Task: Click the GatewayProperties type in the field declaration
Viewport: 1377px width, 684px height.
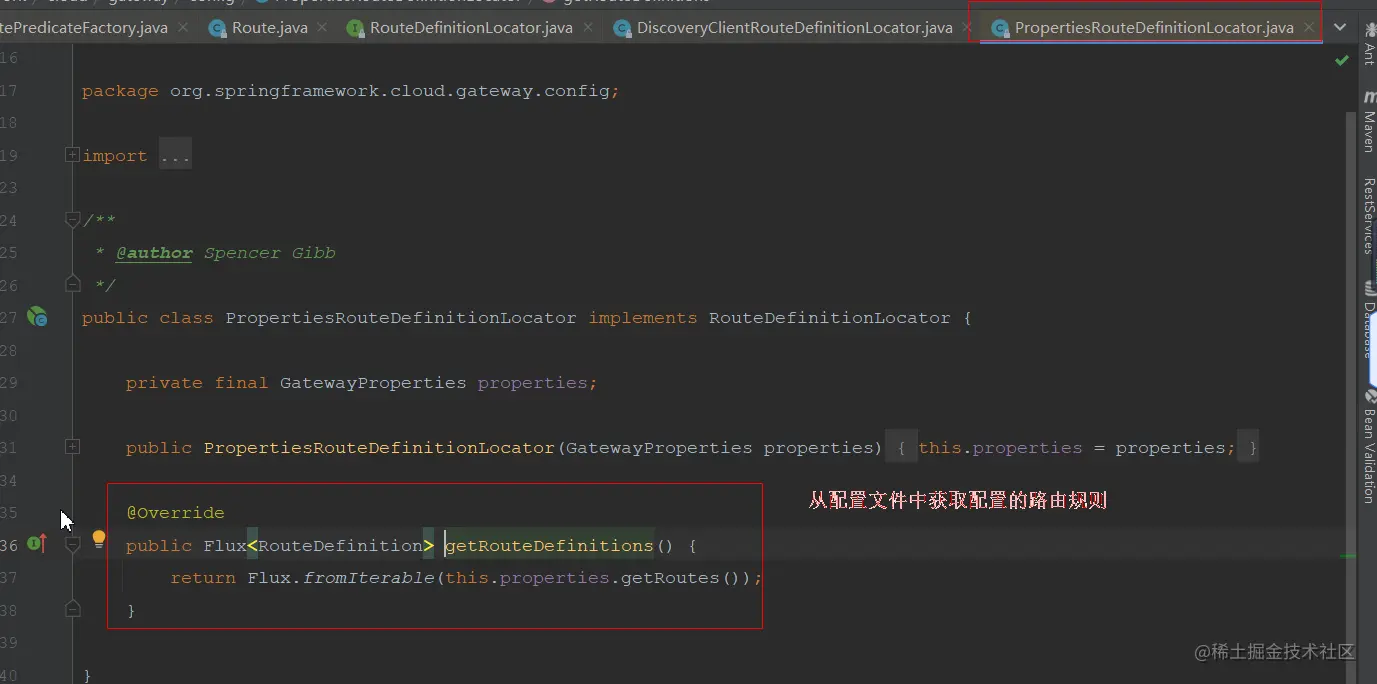Action: click(373, 383)
